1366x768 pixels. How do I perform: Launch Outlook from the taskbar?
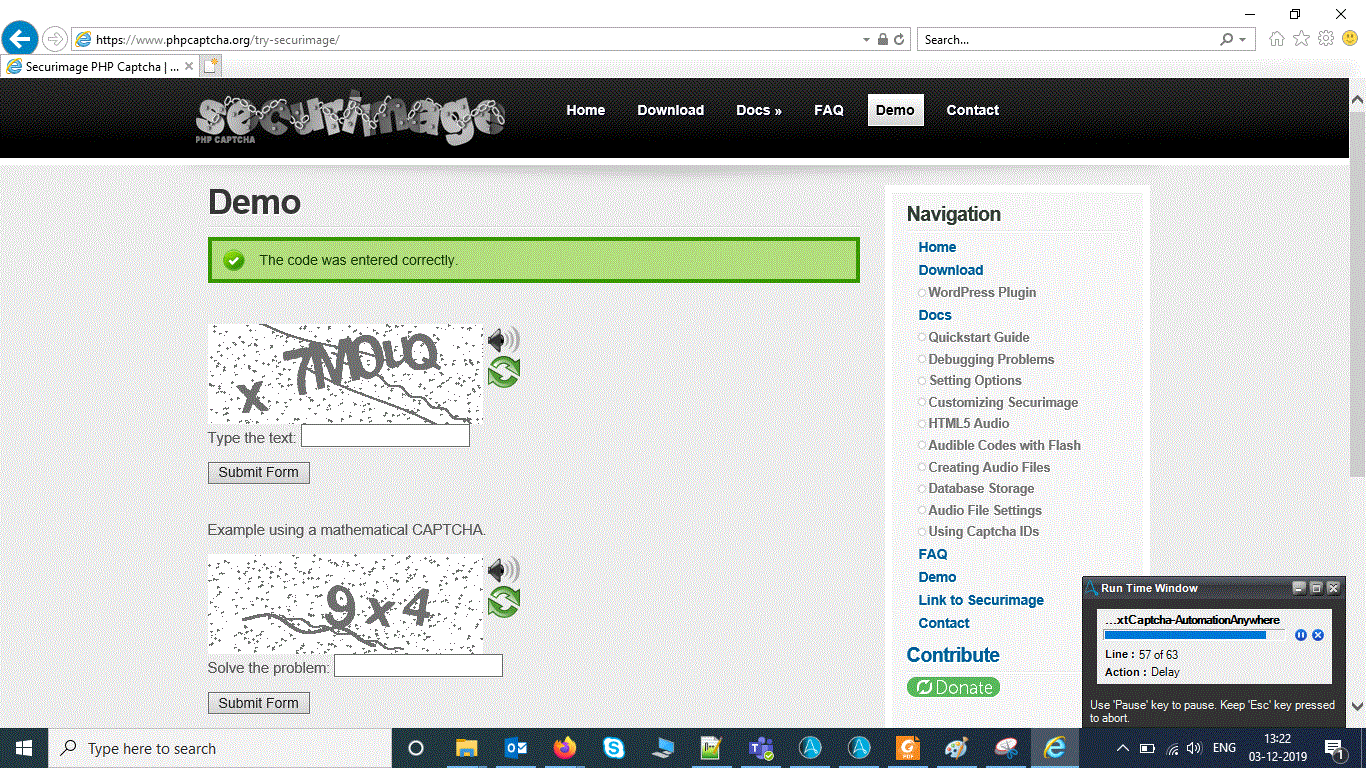click(516, 748)
